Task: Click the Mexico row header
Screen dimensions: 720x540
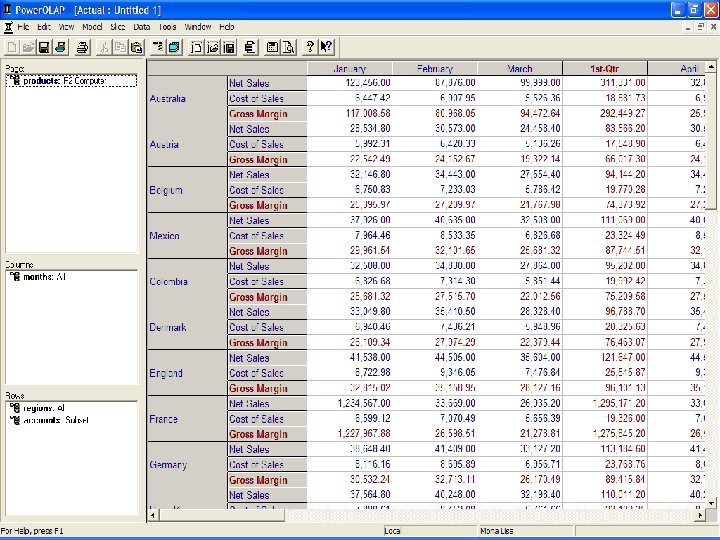Action: tap(187, 236)
